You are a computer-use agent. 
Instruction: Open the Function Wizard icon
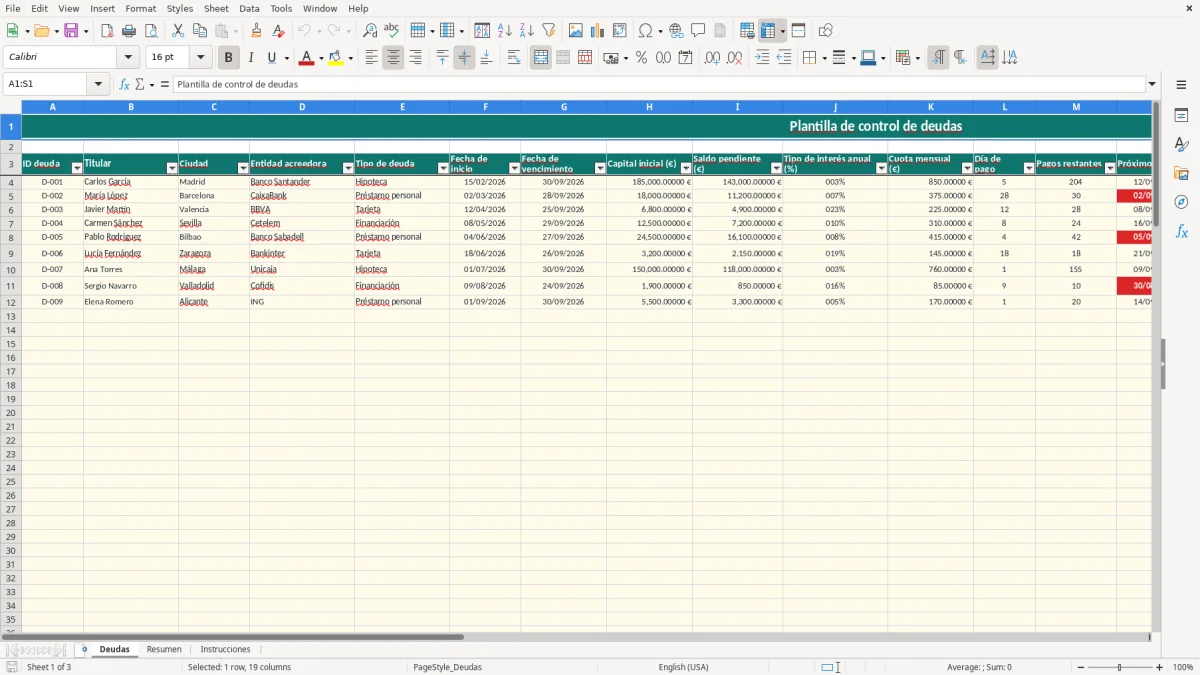[x=125, y=84]
